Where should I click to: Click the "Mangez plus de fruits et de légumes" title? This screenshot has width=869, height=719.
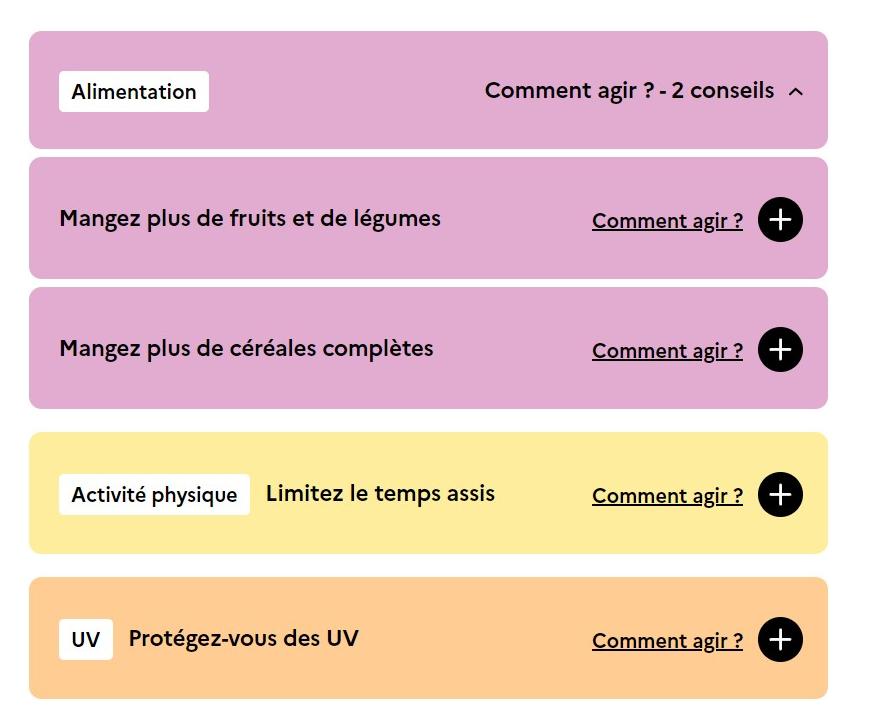coord(250,218)
